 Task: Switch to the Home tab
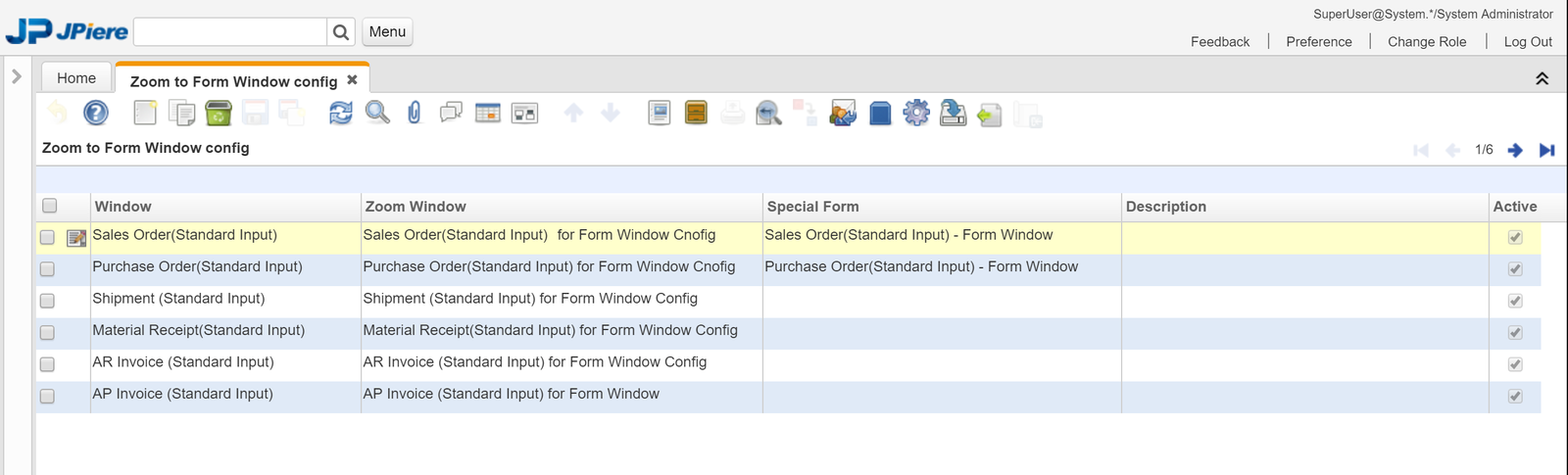tap(76, 78)
